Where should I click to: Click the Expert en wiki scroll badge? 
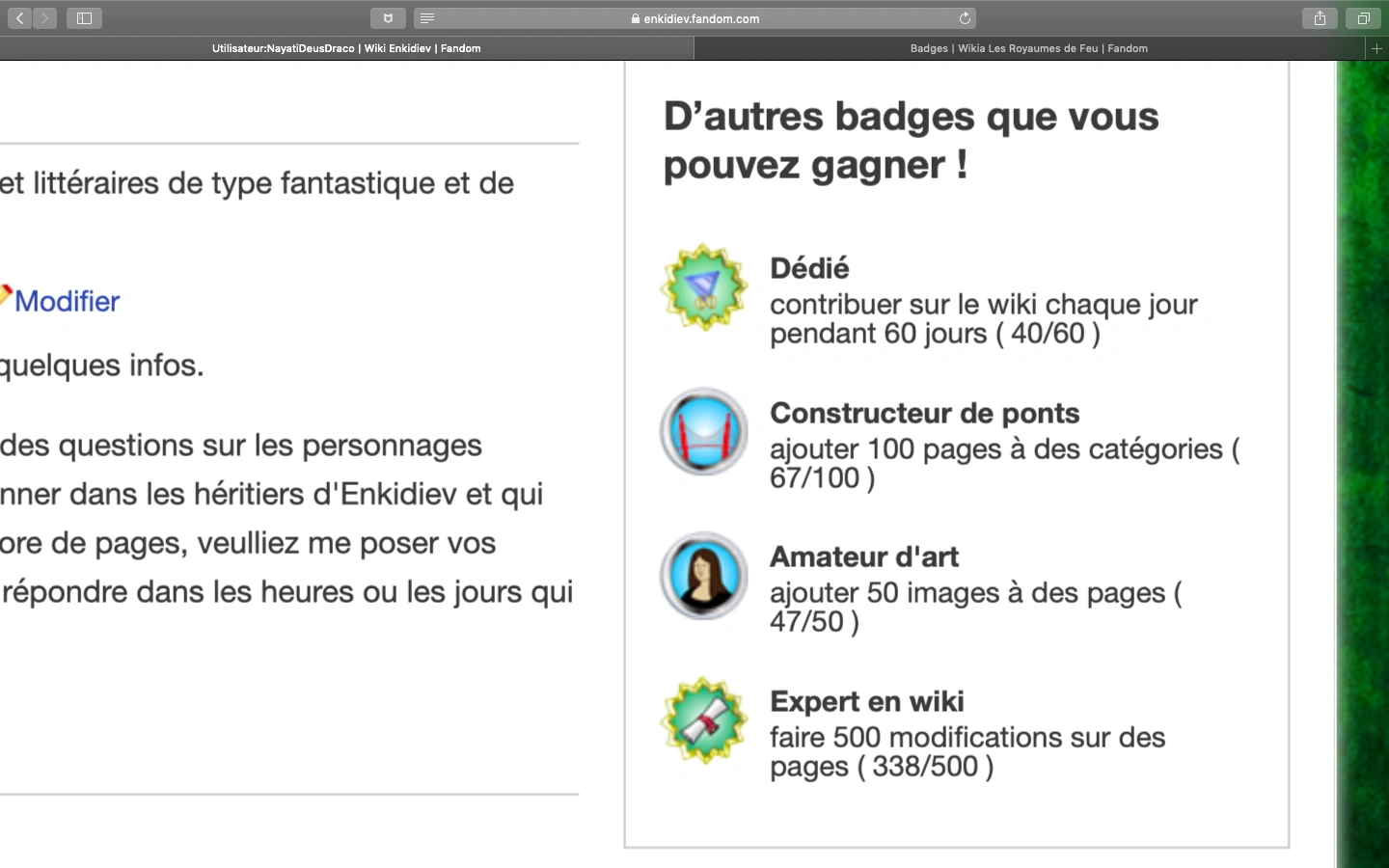click(x=704, y=720)
